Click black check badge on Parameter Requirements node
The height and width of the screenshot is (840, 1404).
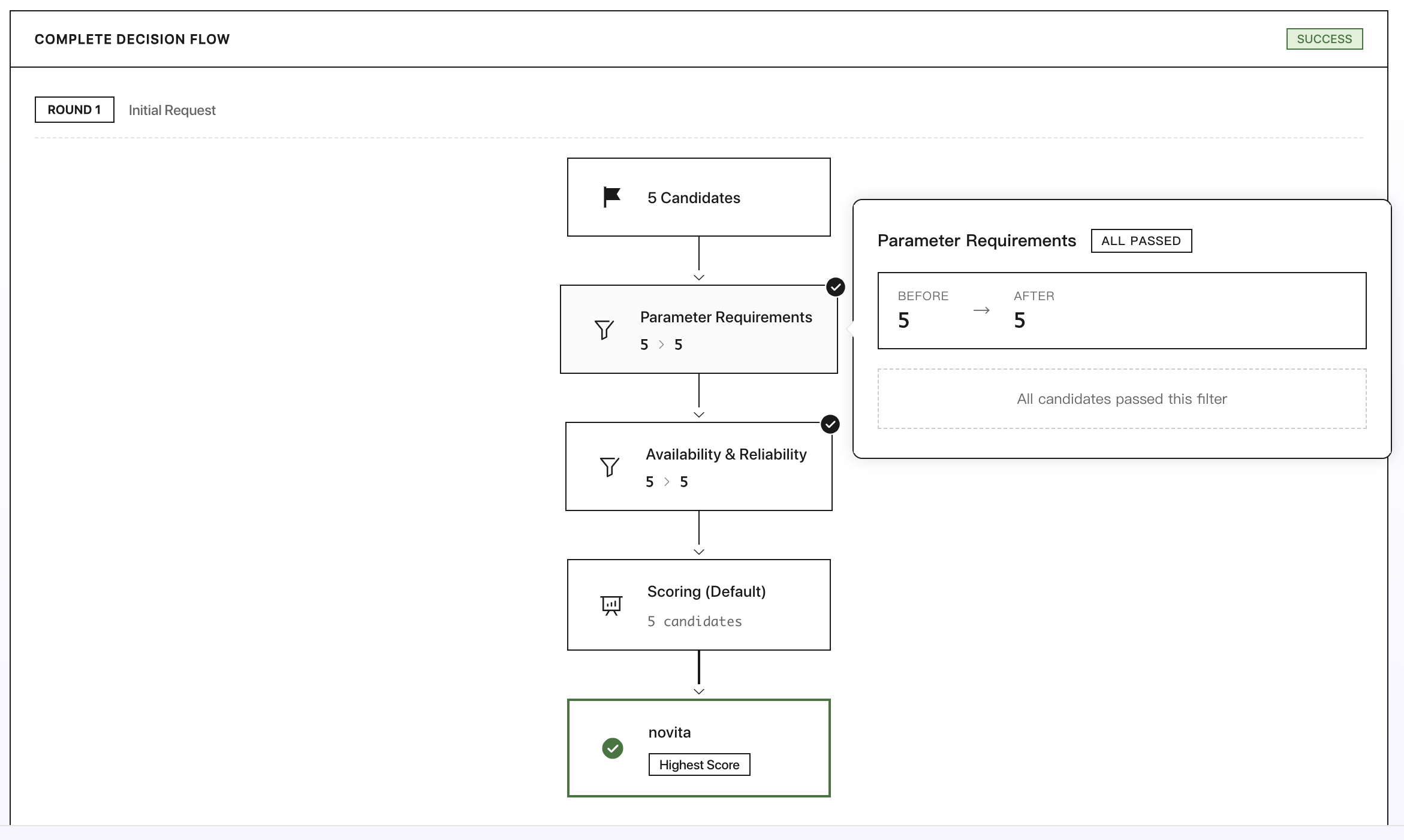point(835,288)
